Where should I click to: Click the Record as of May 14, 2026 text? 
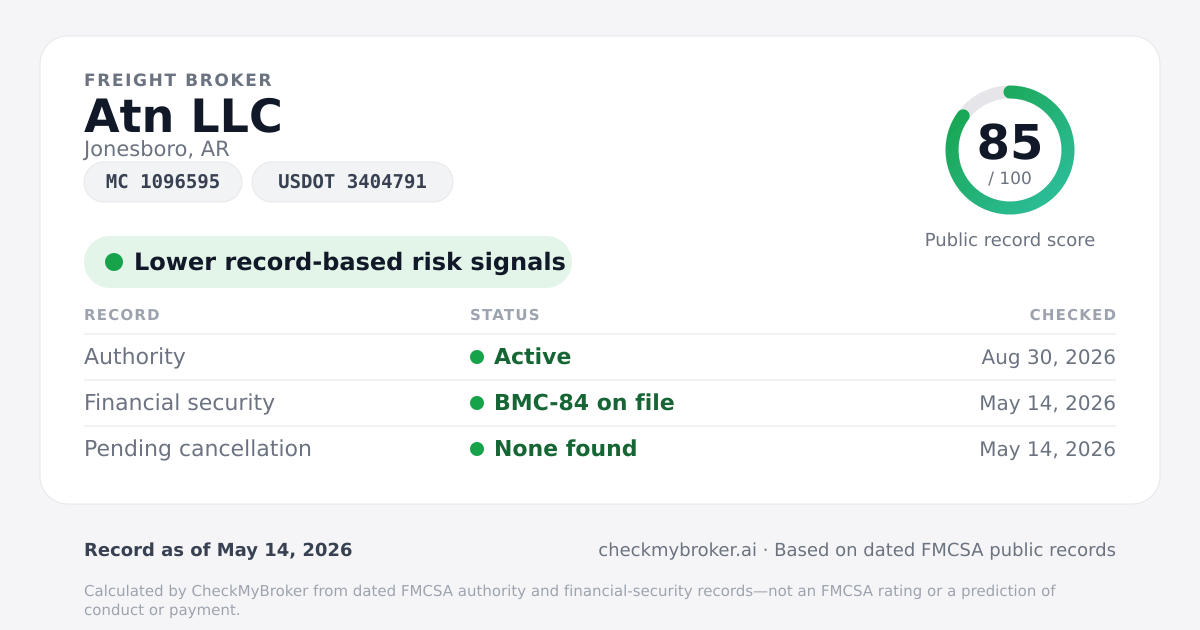(218, 550)
